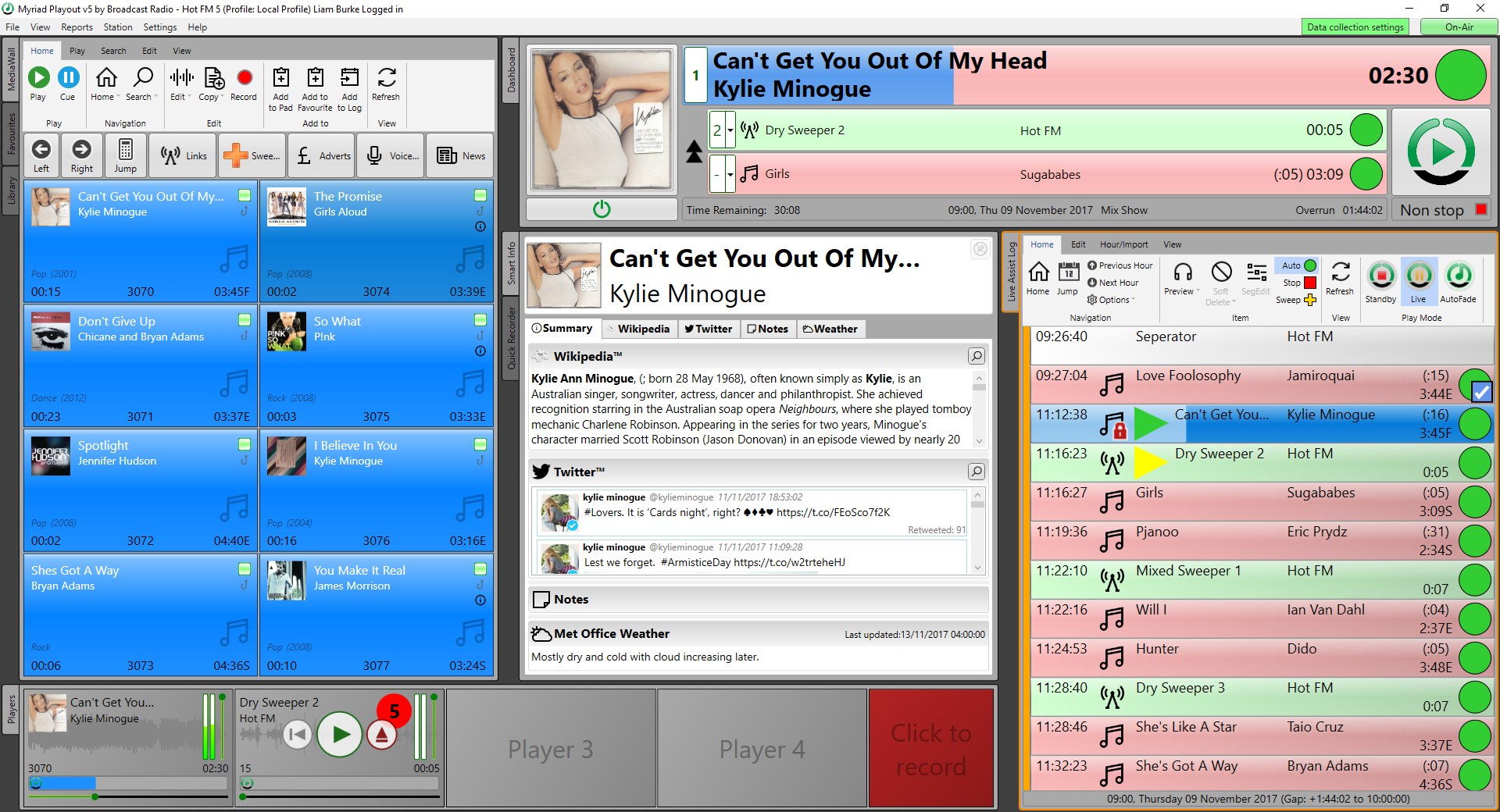
Task: Show the News category
Action: pyautogui.click(x=459, y=156)
